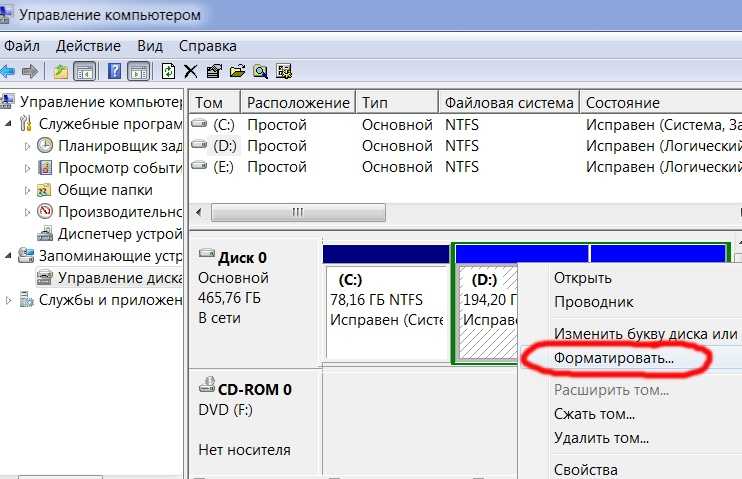Click the open folder toolbar icon
The image size is (742, 479).
[x=237, y=71]
